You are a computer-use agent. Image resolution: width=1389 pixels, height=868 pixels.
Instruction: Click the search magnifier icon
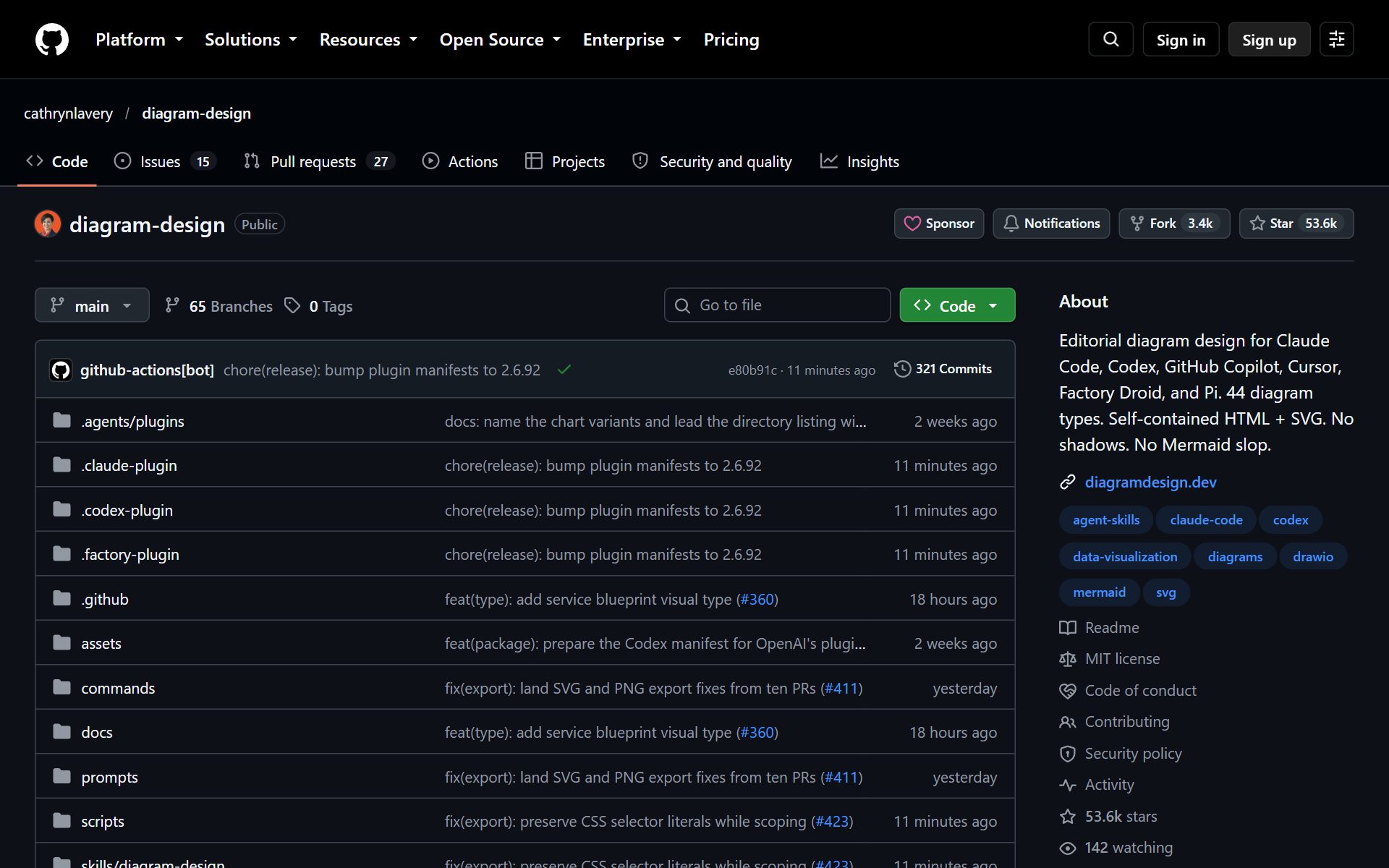click(1110, 39)
